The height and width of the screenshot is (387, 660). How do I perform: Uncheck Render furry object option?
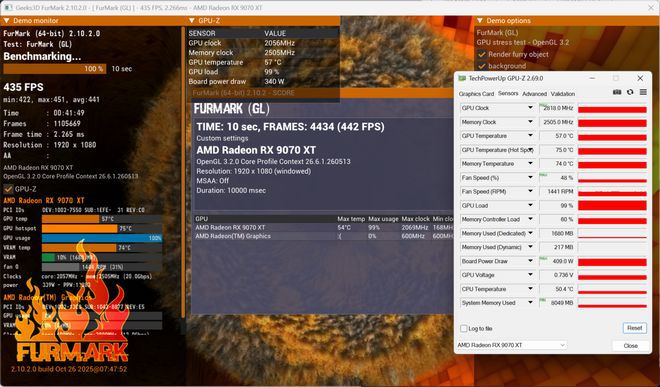482,54
